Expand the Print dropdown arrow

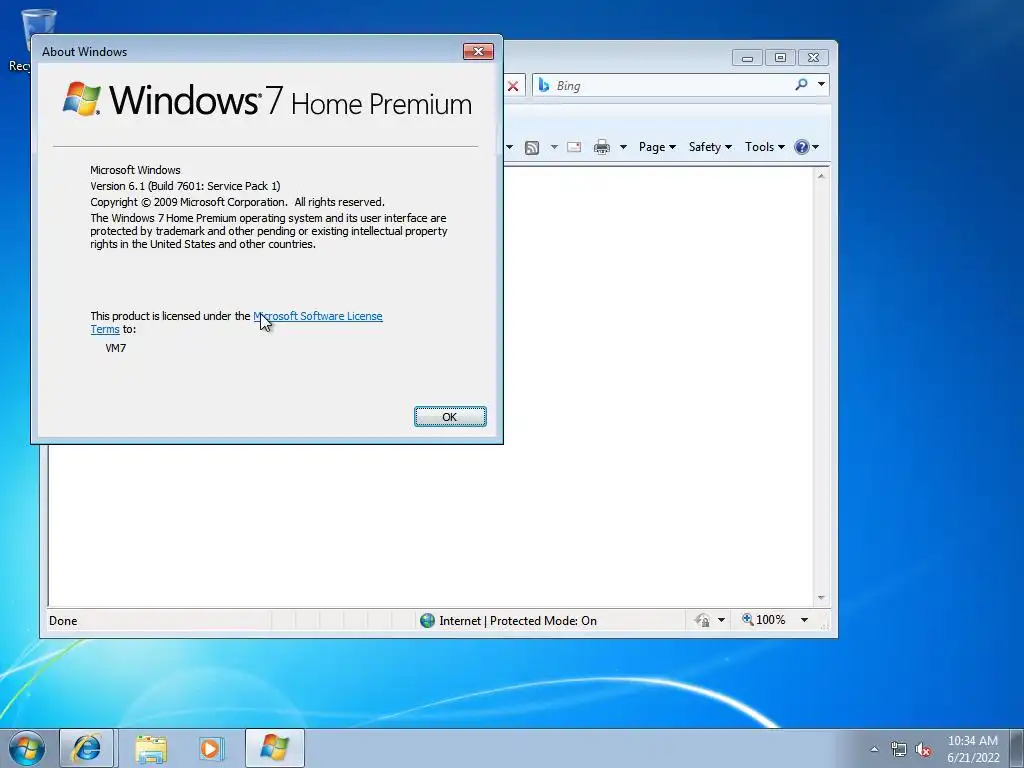[623, 147]
